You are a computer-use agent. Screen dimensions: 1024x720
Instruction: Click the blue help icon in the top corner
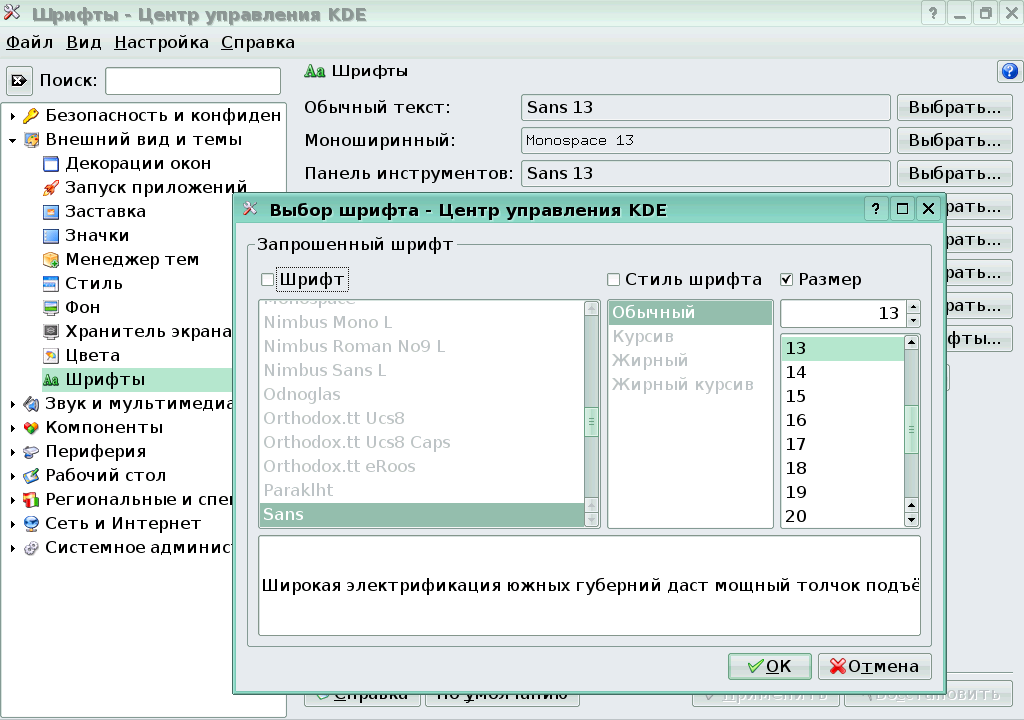[1011, 71]
